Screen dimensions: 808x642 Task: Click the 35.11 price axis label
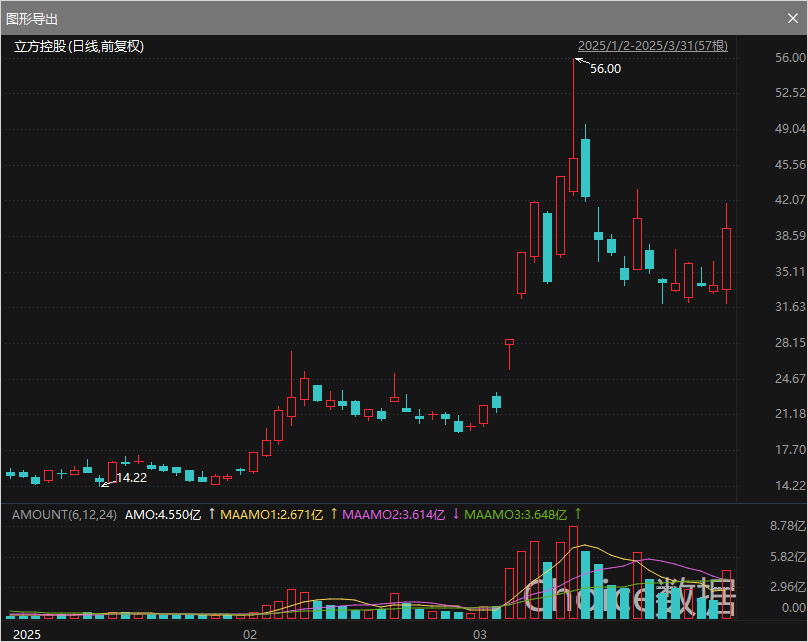(790, 272)
